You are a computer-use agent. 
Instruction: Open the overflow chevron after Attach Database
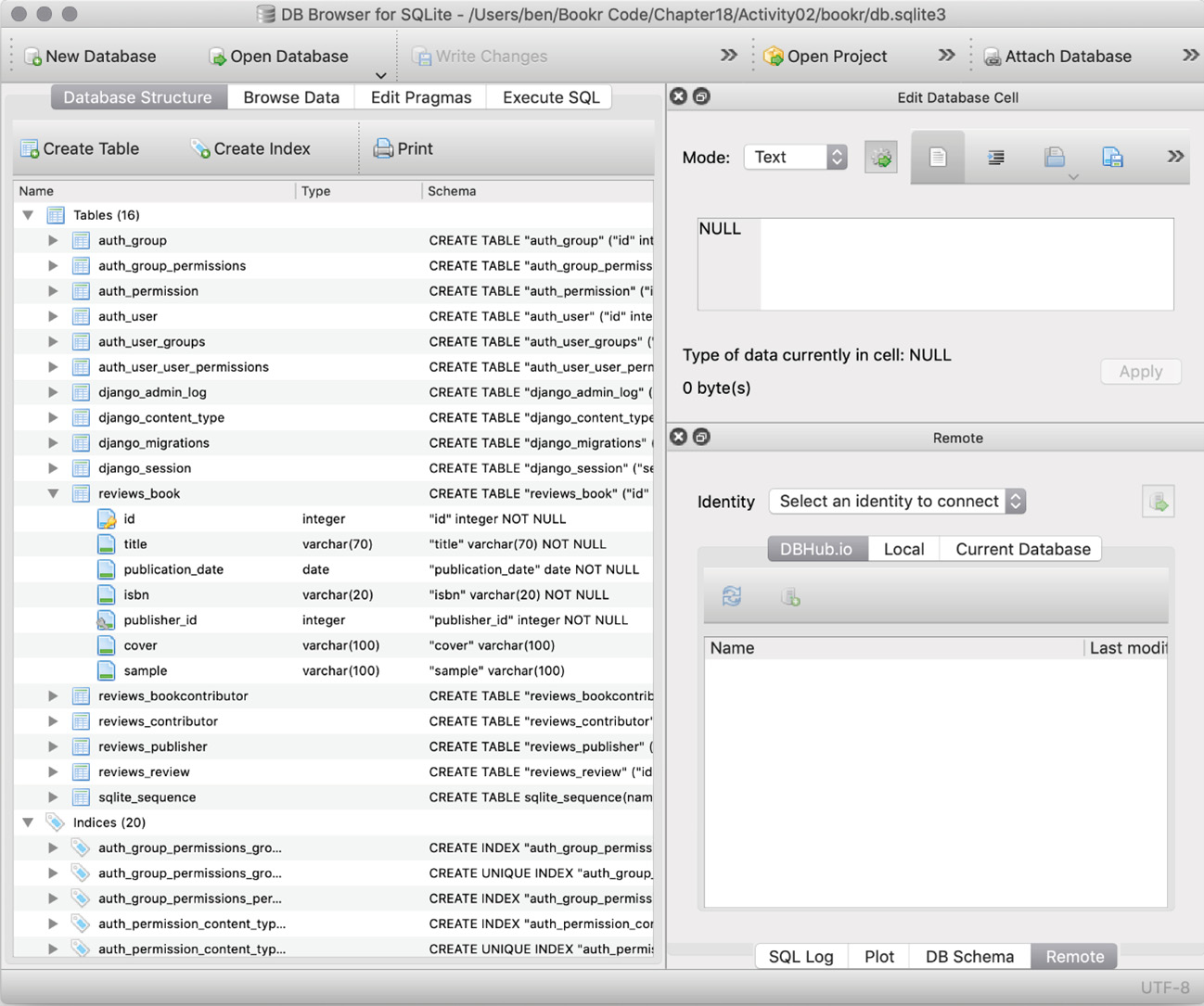click(x=1191, y=56)
